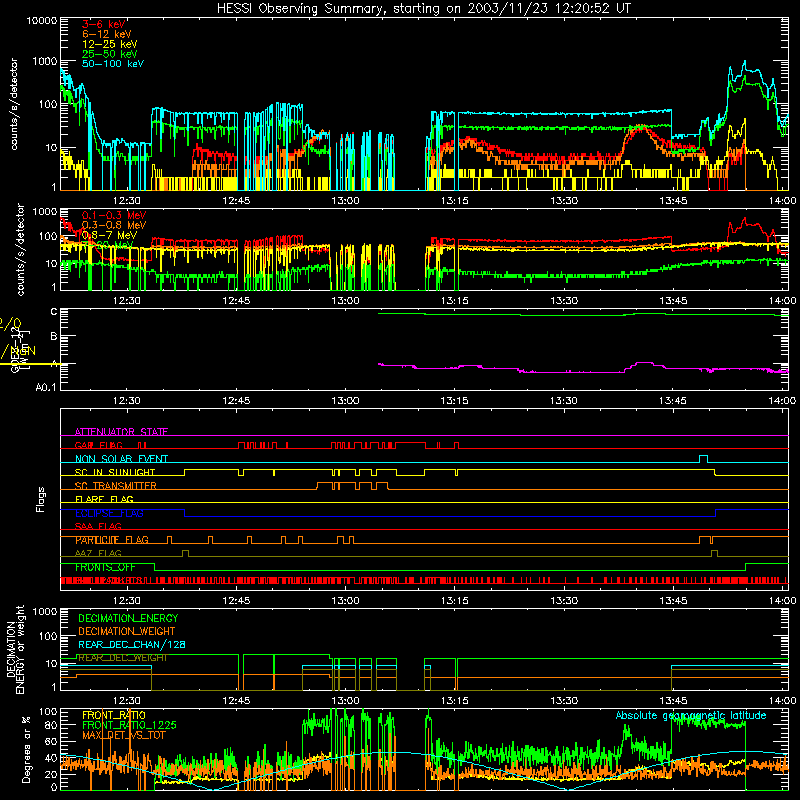Select the 'REAR_DEC_WEIGHT' legend entry

[x=122, y=658]
